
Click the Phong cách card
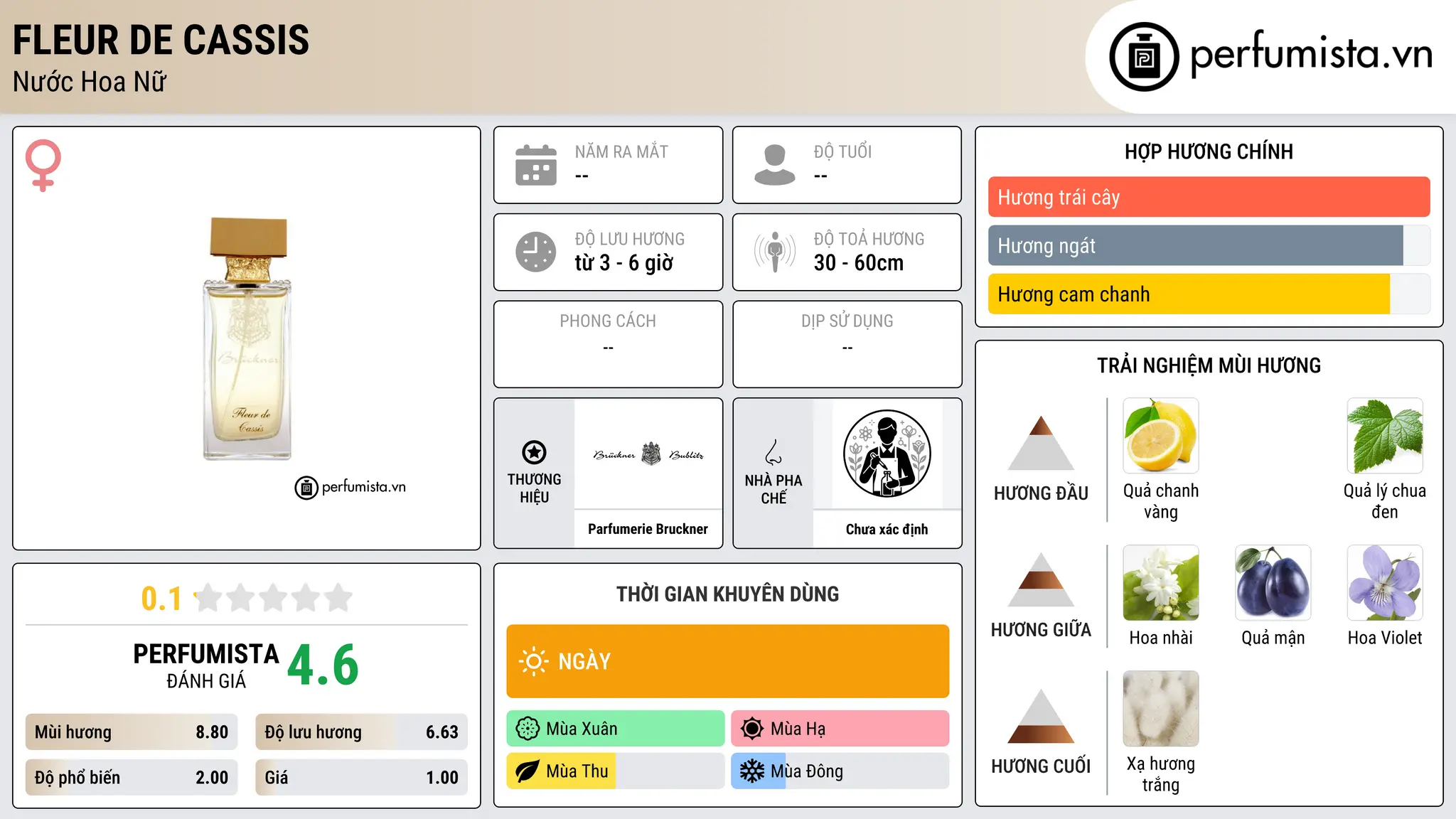click(608, 344)
